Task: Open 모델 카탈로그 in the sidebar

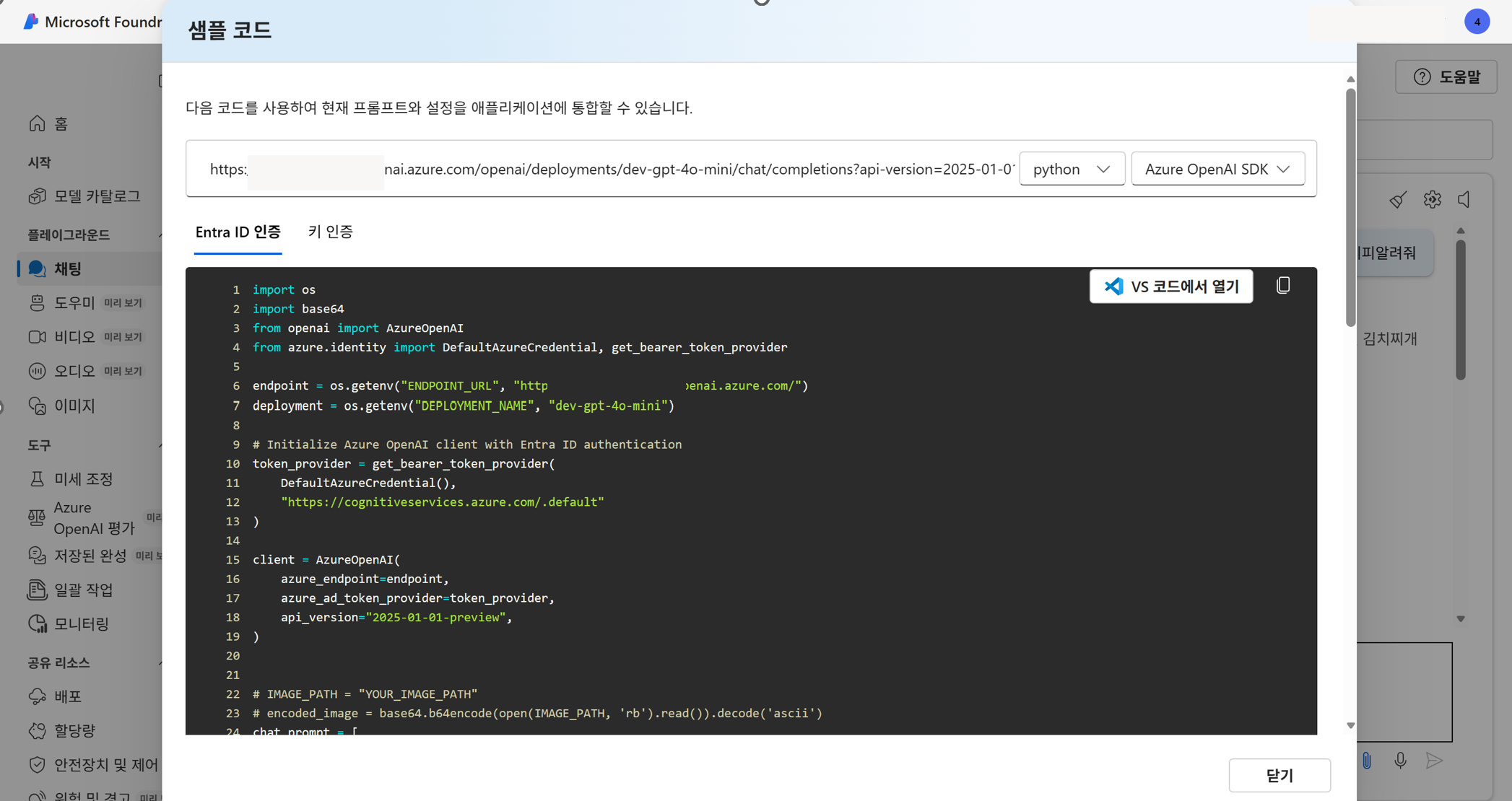Action: click(x=97, y=196)
